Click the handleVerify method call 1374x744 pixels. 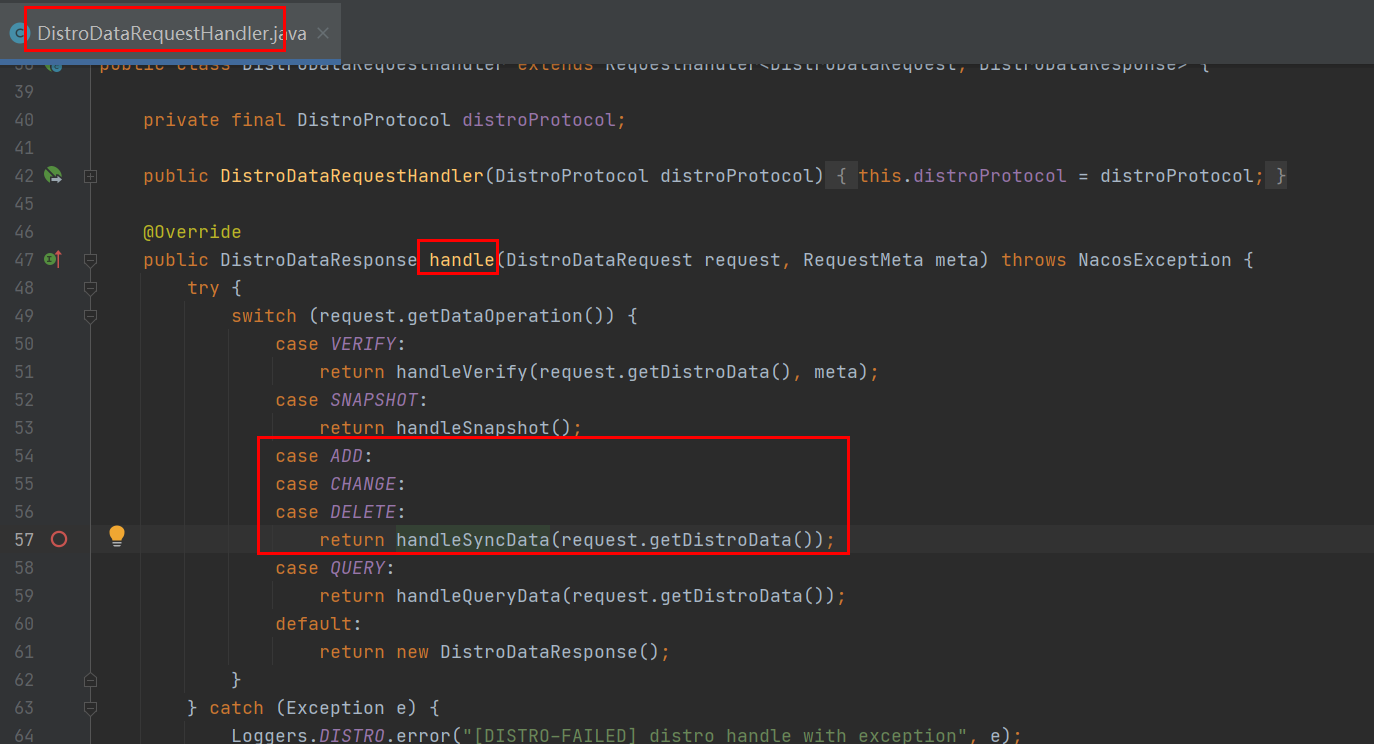click(462, 372)
